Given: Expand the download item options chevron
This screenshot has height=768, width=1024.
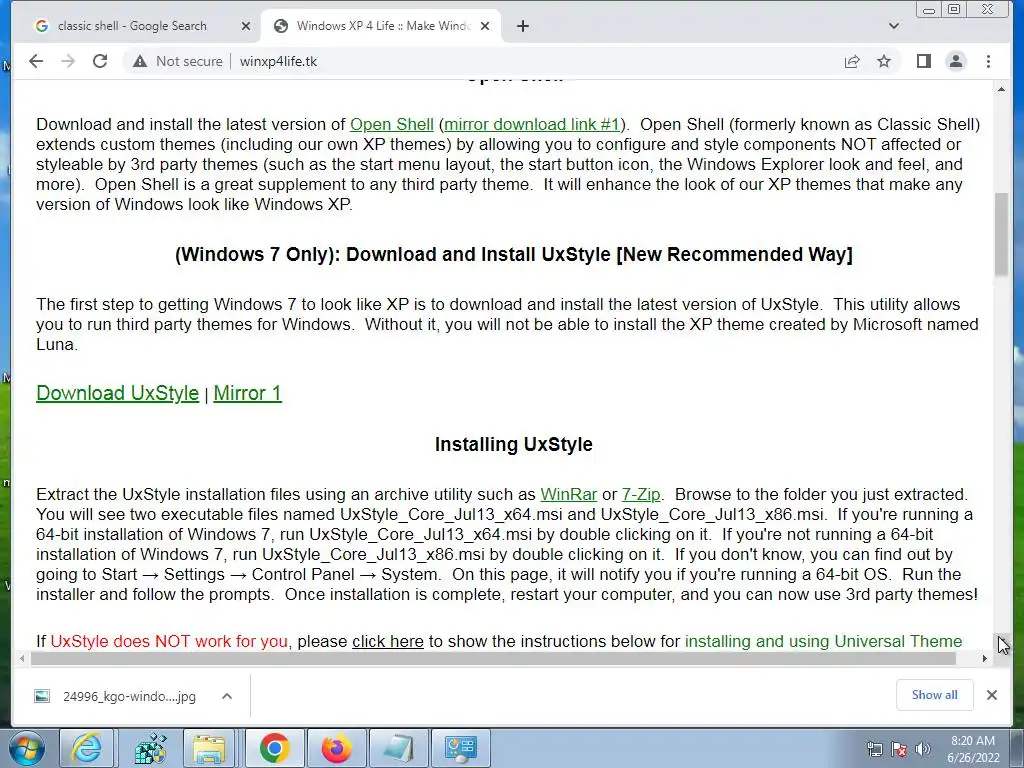Looking at the screenshot, I should (227, 696).
